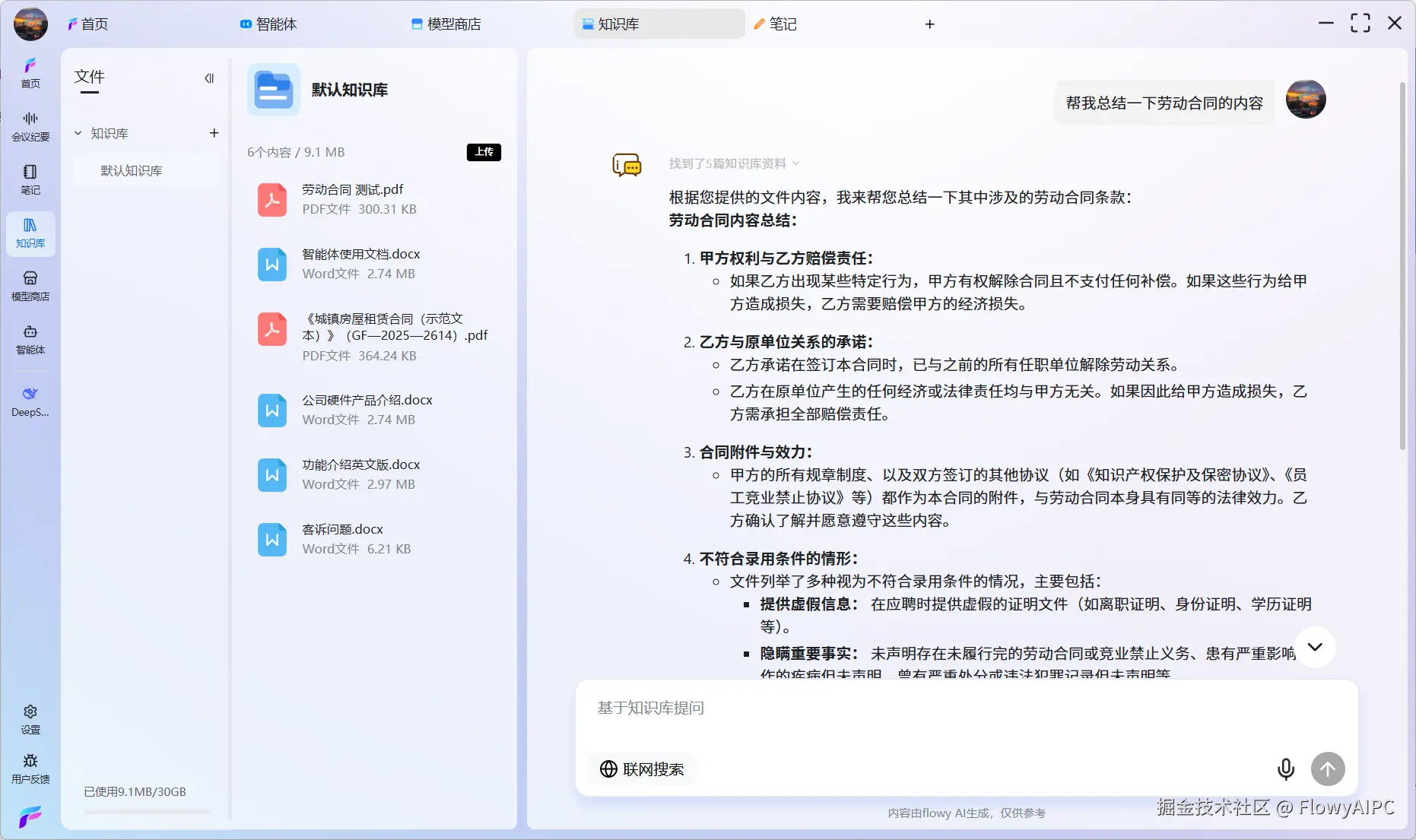Open 模型商店 in the left sidebar
Image resolution: width=1416 pixels, height=840 pixels.
pos(30,286)
